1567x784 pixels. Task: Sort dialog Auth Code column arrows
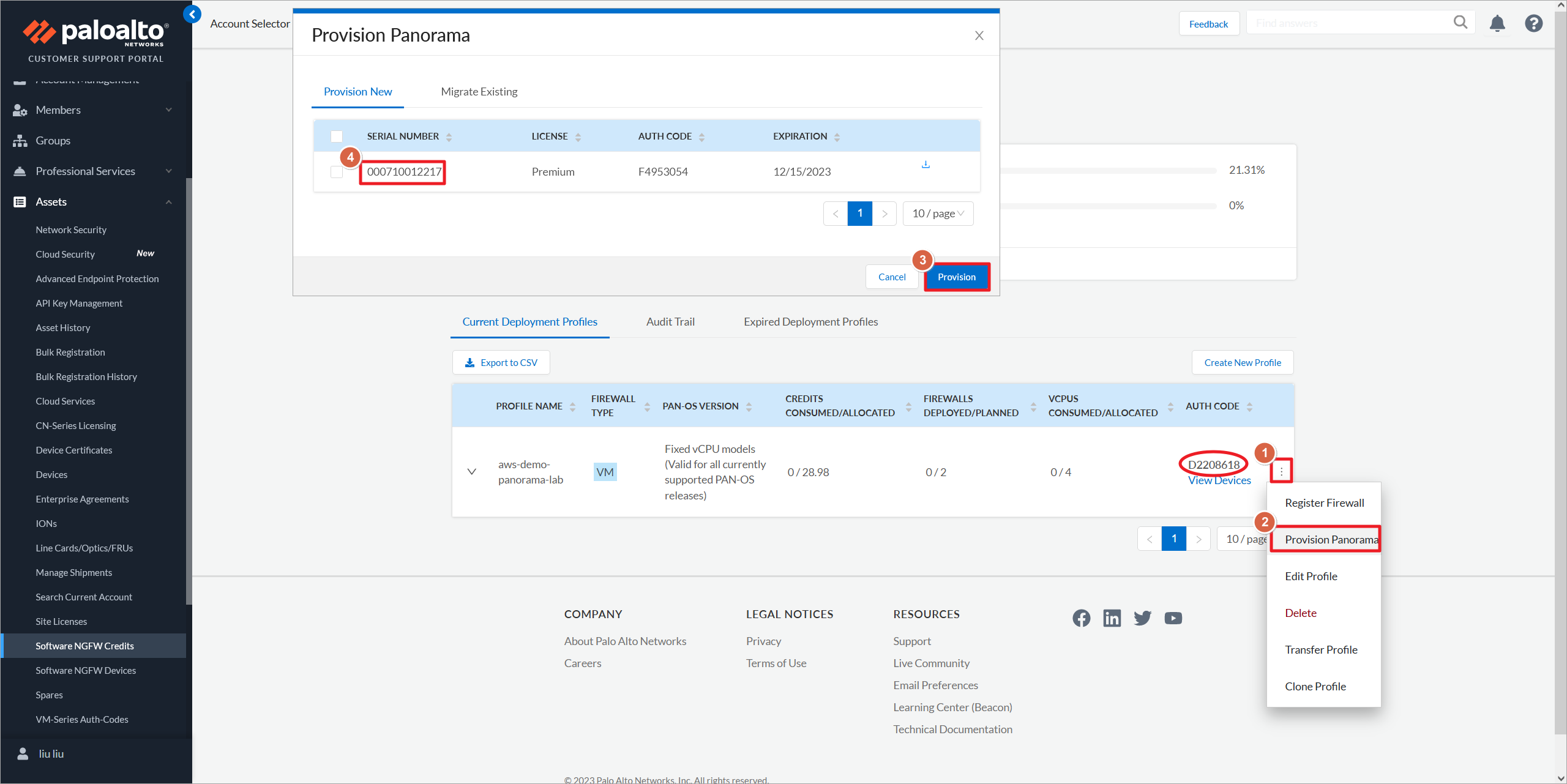[701, 137]
